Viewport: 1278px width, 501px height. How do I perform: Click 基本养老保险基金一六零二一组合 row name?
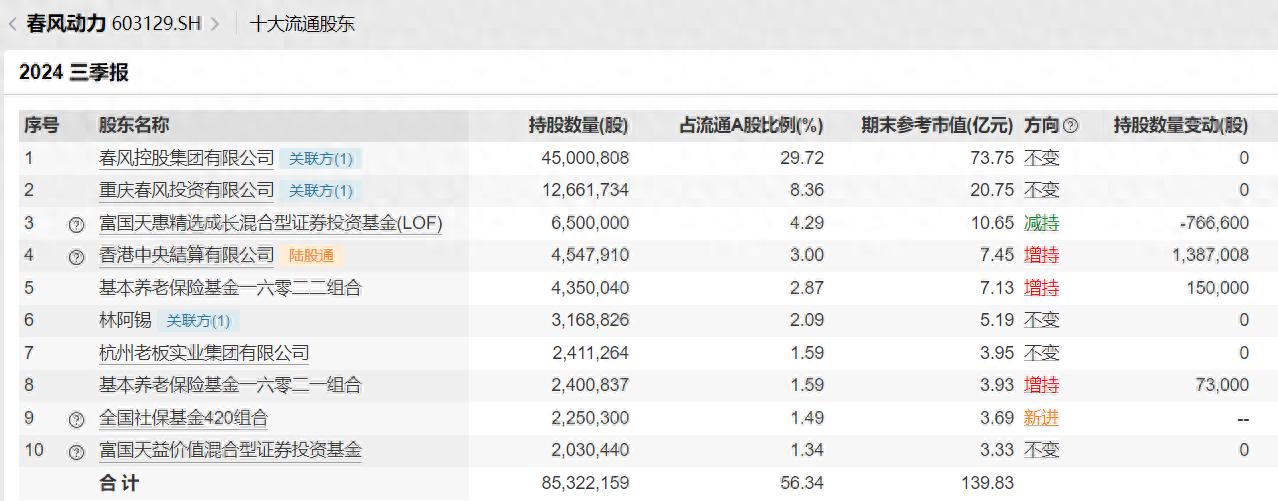tap(230, 385)
